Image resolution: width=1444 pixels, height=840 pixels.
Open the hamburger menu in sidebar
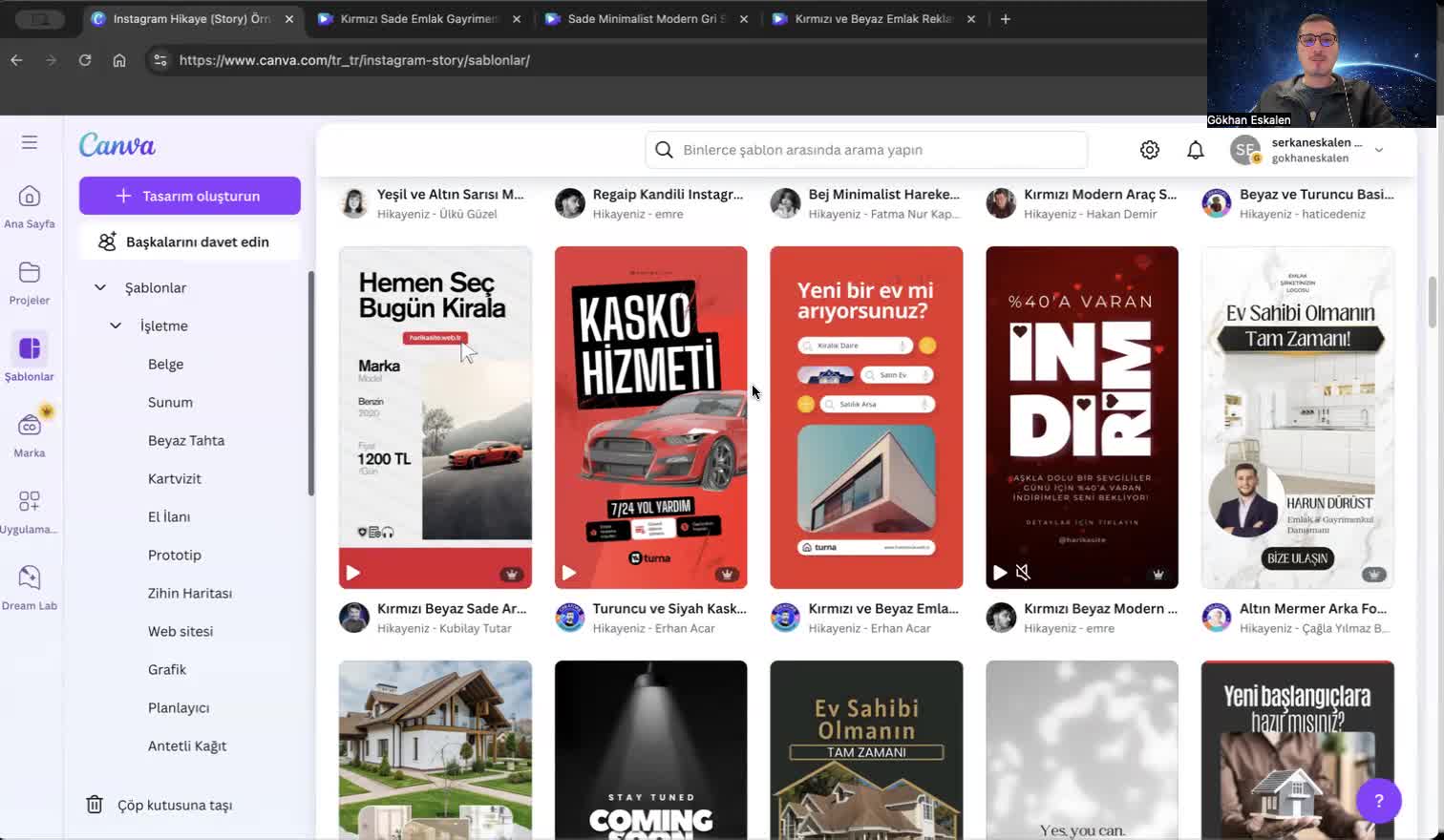pyautogui.click(x=30, y=142)
